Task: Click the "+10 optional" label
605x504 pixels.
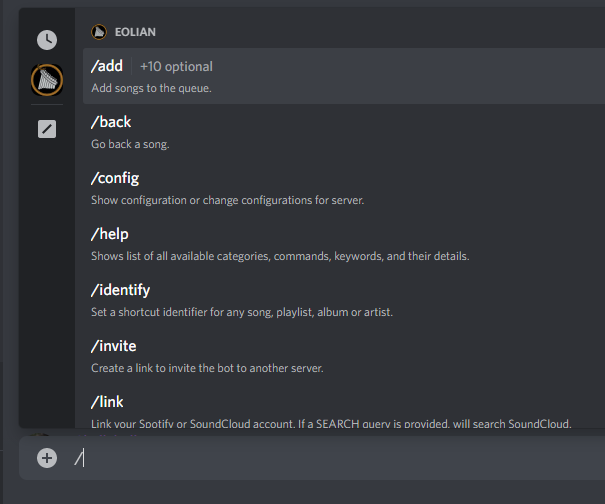Action: click(x=176, y=67)
